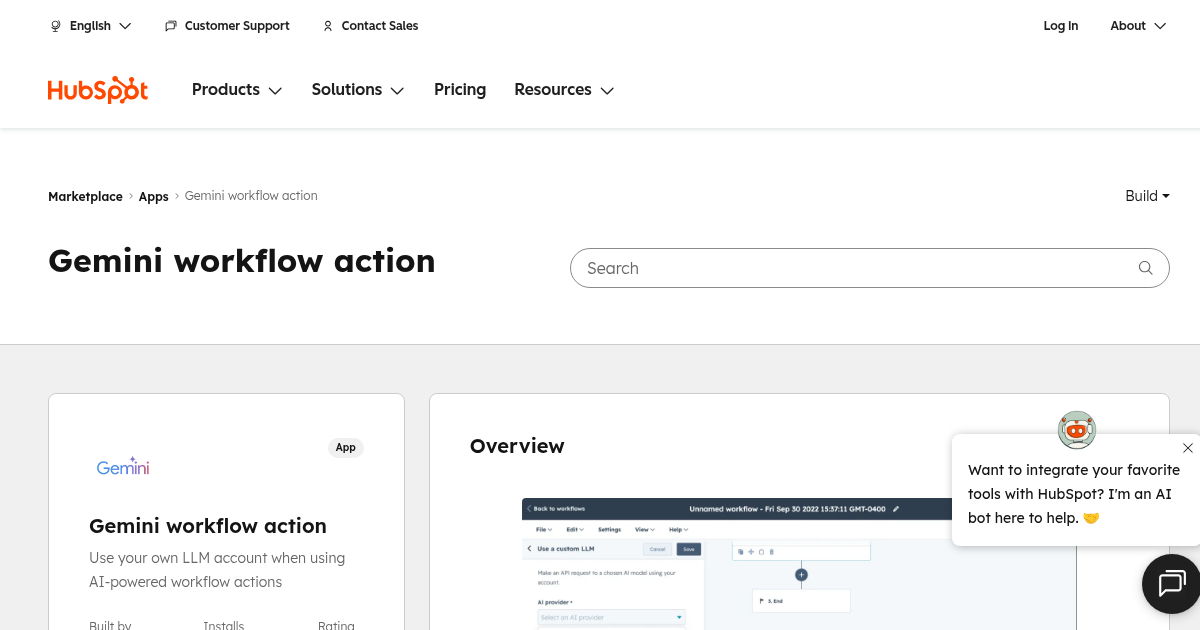Click the Installs label
This screenshot has height=630, width=1200.
click(x=224, y=625)
